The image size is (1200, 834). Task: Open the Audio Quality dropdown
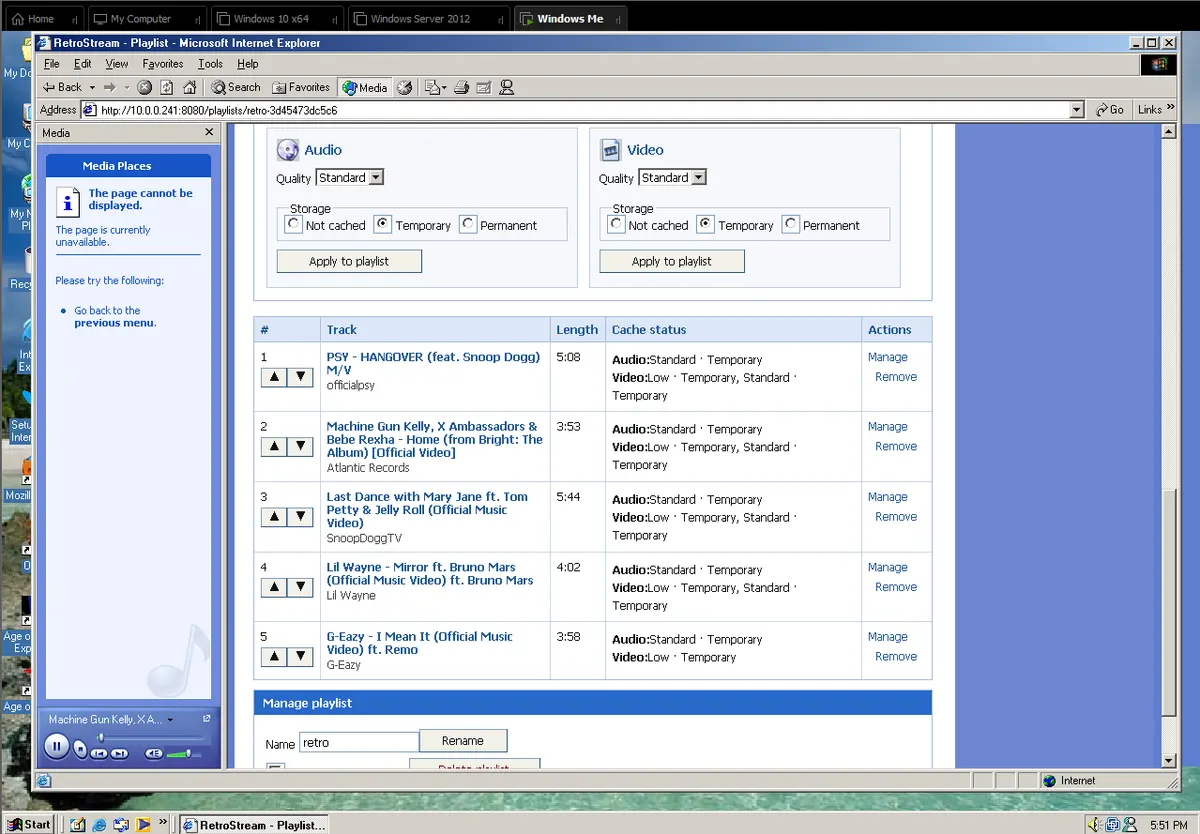click(x=350, y=178)
